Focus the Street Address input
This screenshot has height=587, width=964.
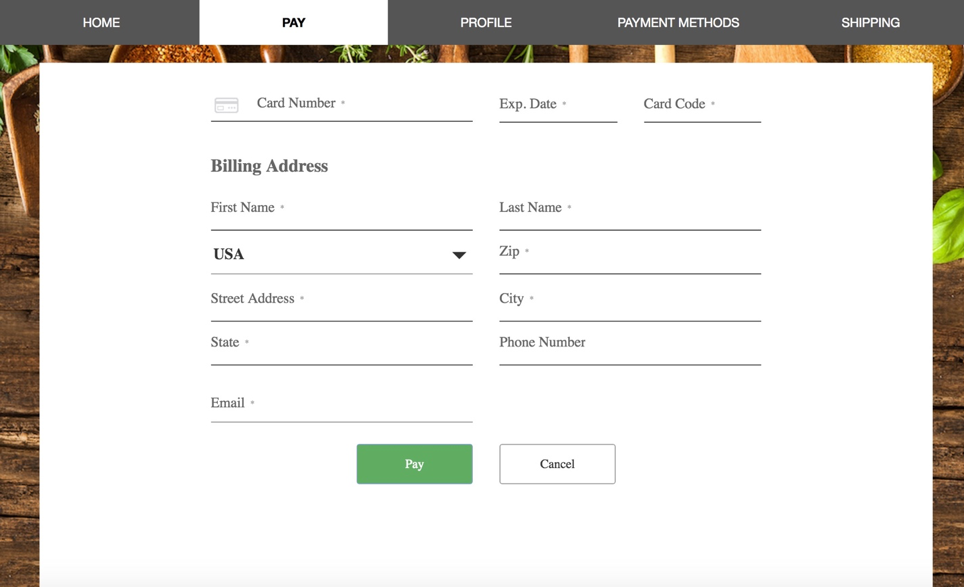(x=340, y=300)
